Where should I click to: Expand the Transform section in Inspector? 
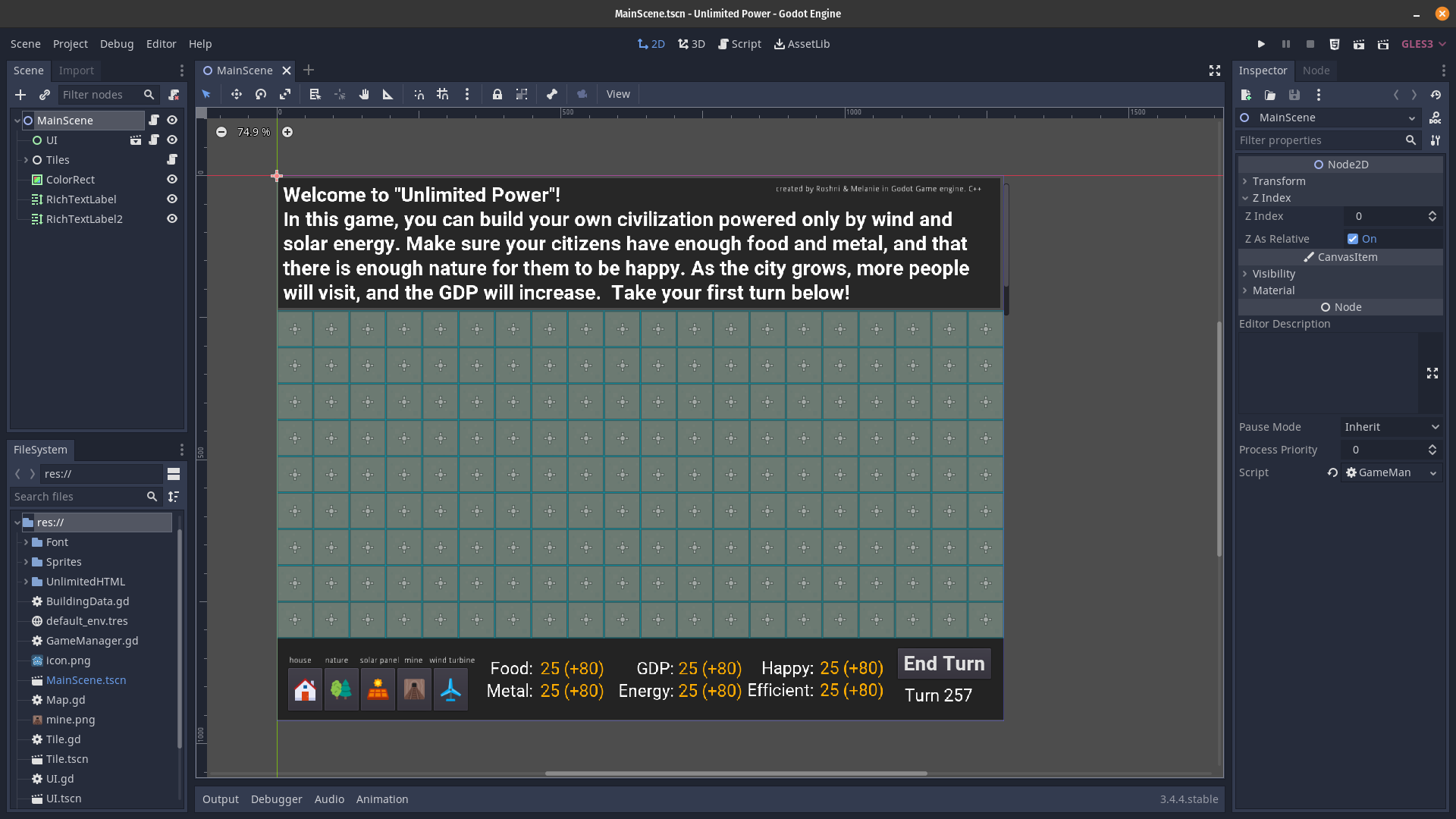tap(1280, 181)
